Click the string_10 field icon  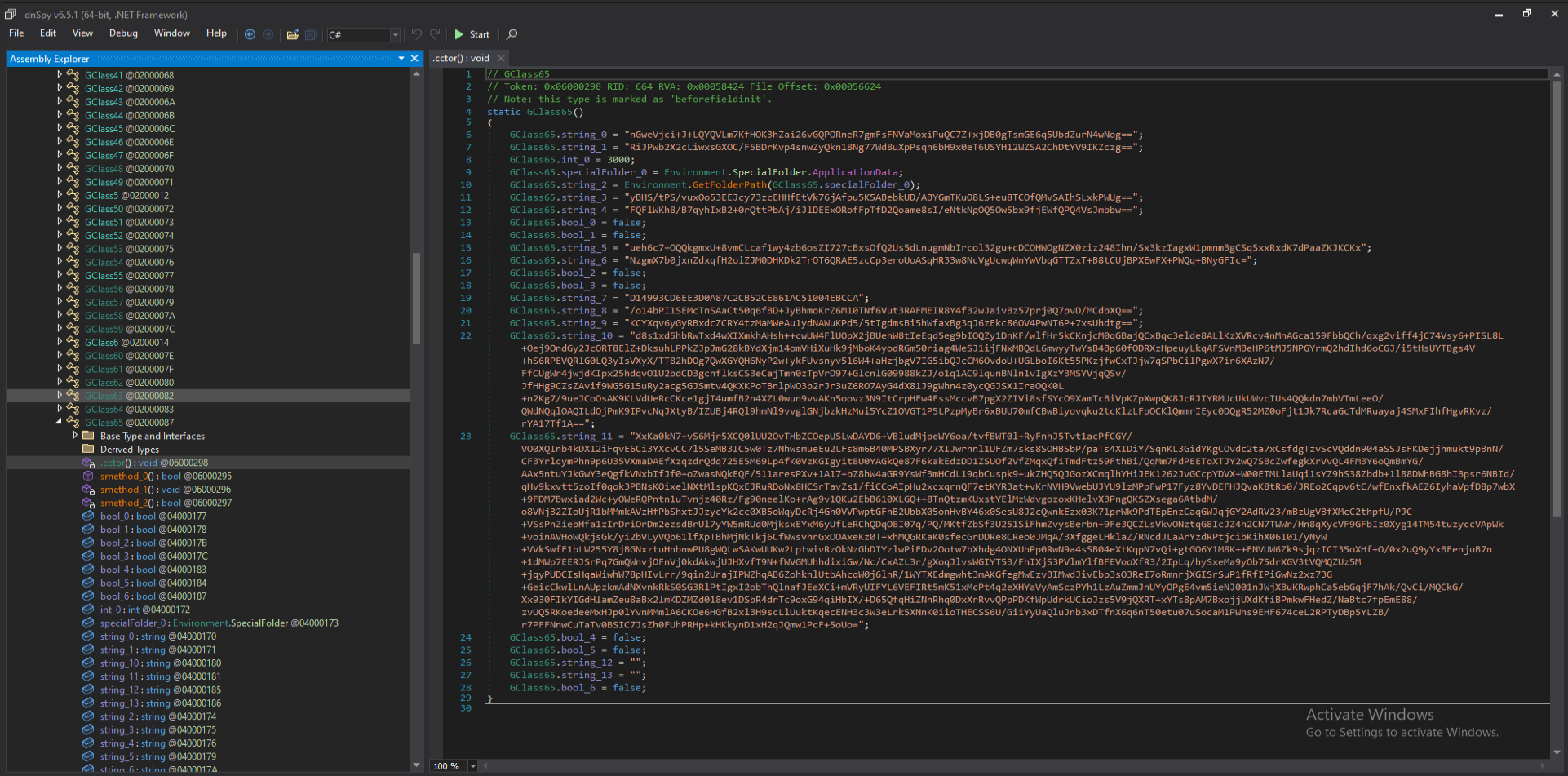pos(89,663)
